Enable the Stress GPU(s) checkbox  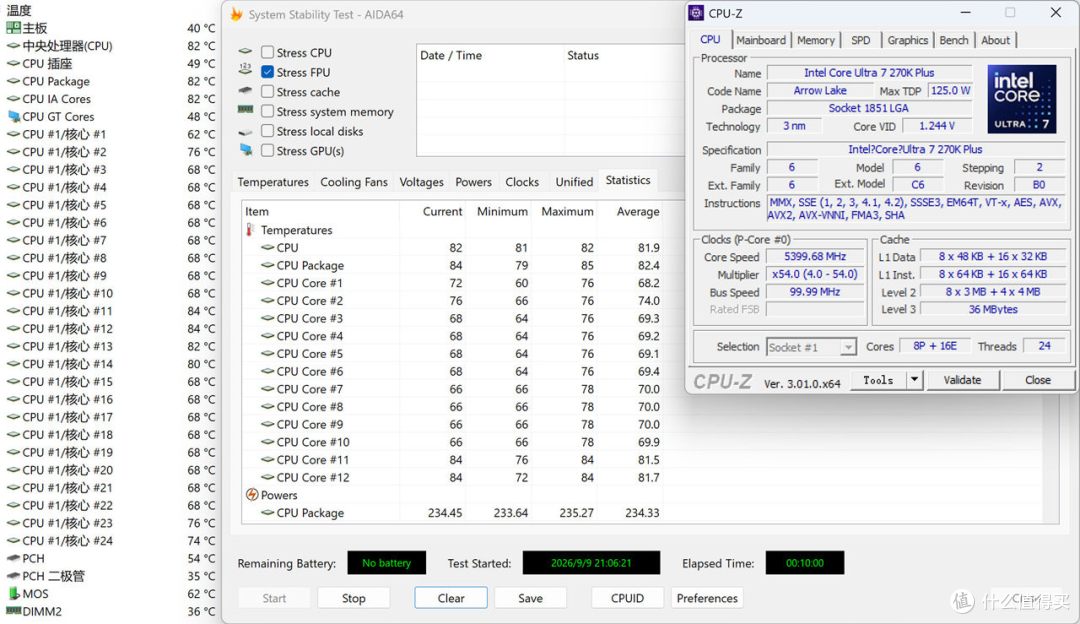click(x=267, y=150)
